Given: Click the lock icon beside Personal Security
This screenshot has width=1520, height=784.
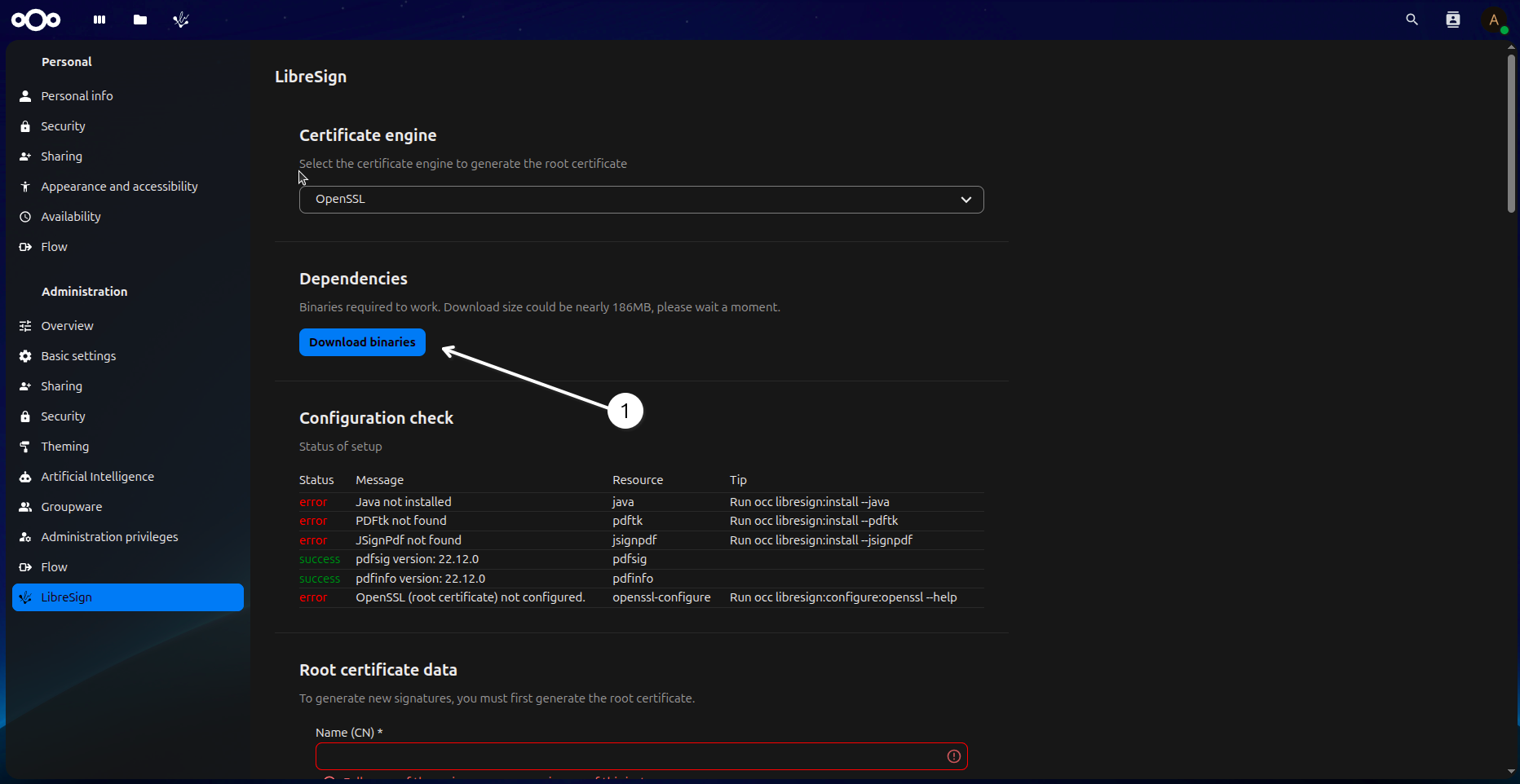Looking at the screenshot, I should 25,126.
